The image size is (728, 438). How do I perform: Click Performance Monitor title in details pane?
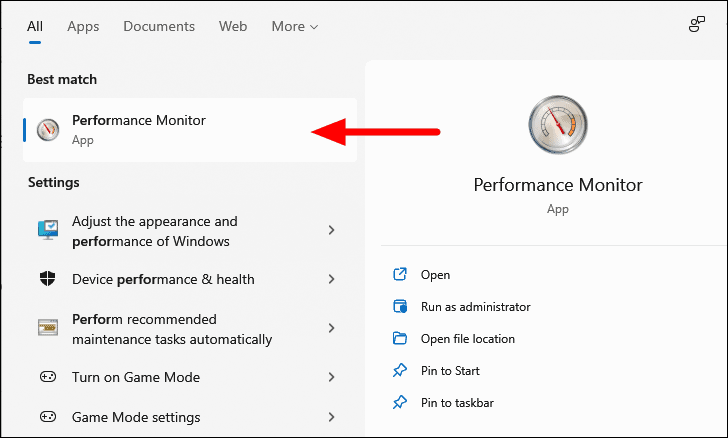558,185
